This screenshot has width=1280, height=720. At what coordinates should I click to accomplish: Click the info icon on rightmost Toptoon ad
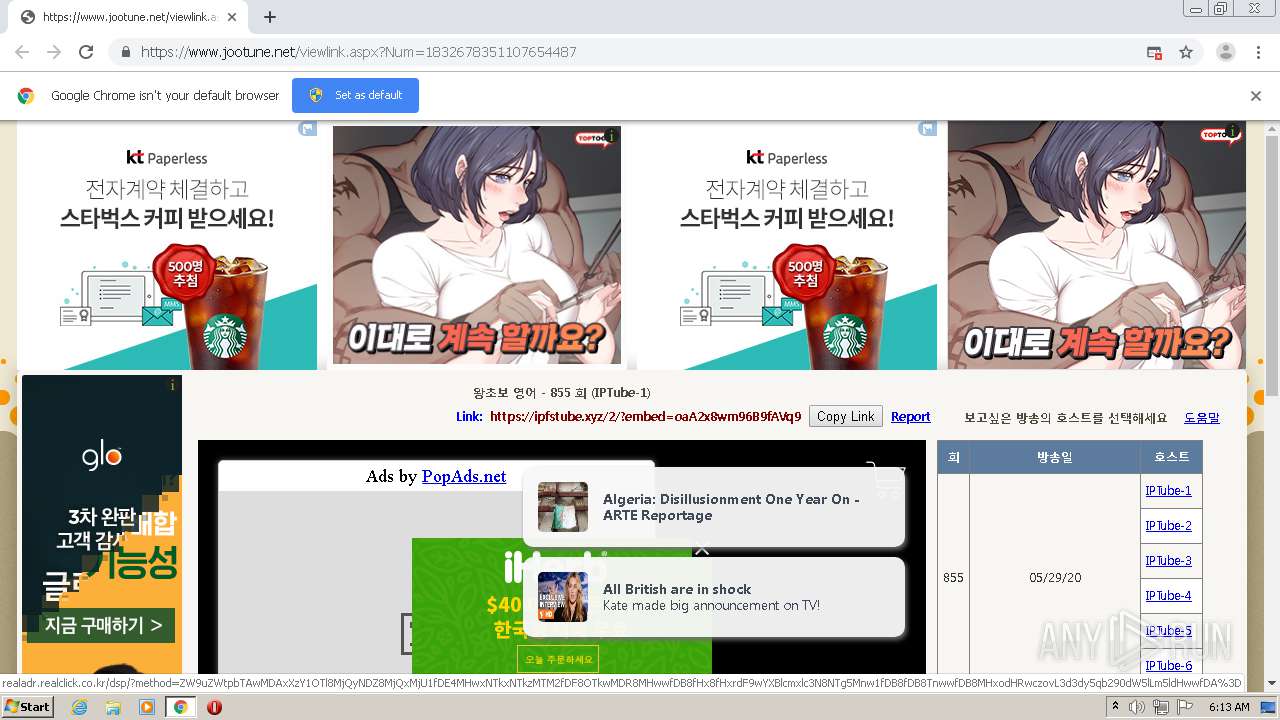coord(1233,131)
